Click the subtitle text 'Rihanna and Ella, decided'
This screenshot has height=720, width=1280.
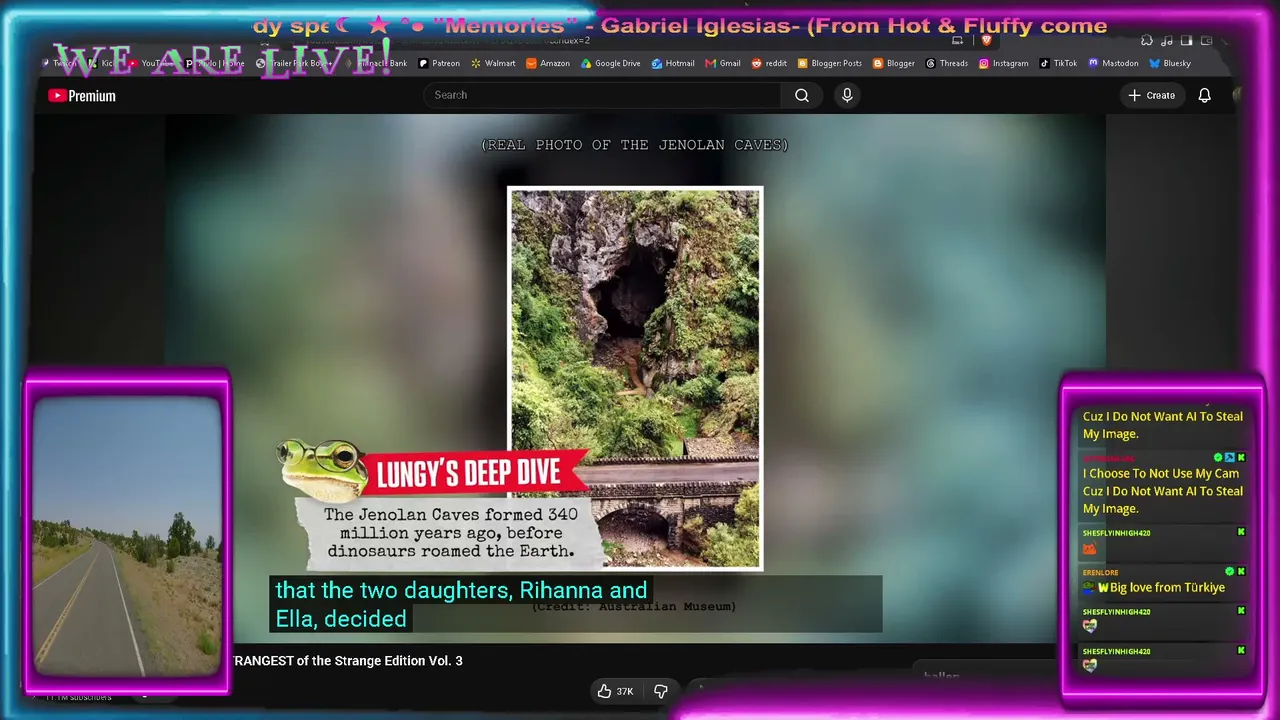coord(462,604)
